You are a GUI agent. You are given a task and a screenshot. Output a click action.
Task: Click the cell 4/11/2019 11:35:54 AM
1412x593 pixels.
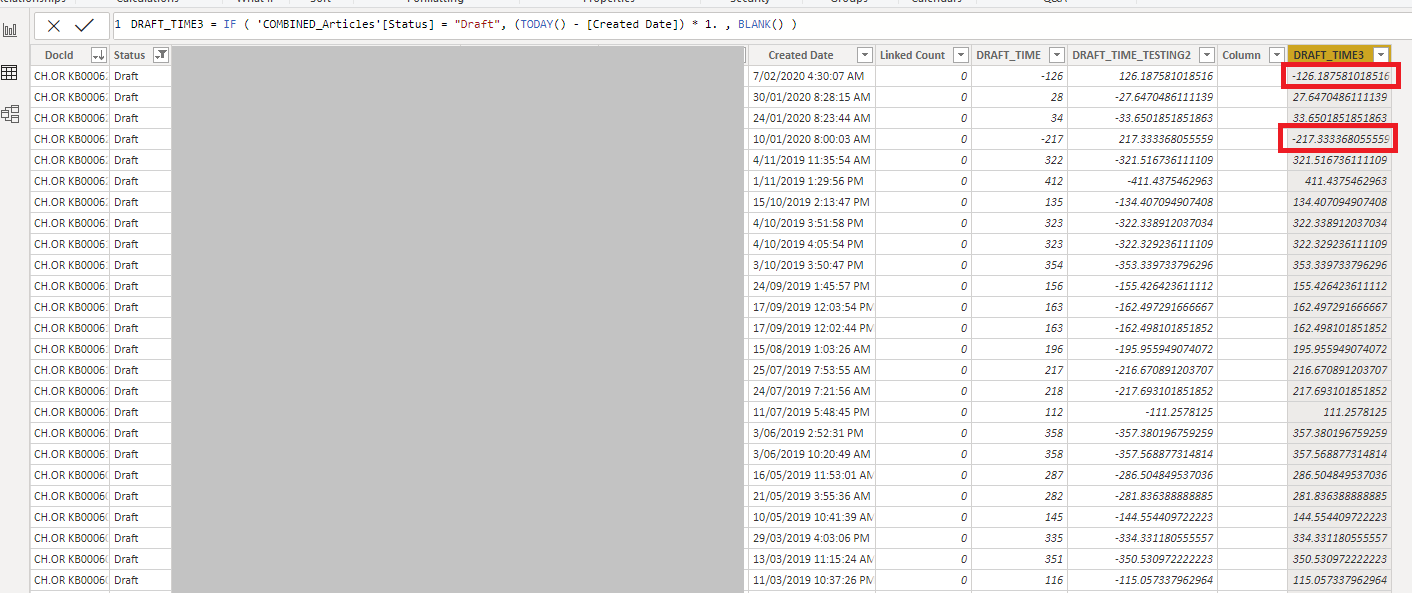(x=811, y=160)
